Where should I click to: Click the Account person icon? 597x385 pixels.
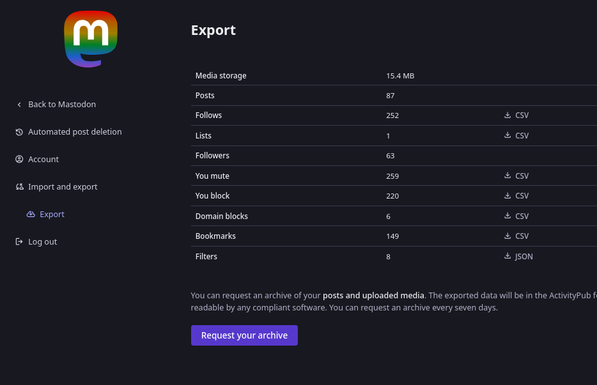pyautogui.click(x=19, y=159)
